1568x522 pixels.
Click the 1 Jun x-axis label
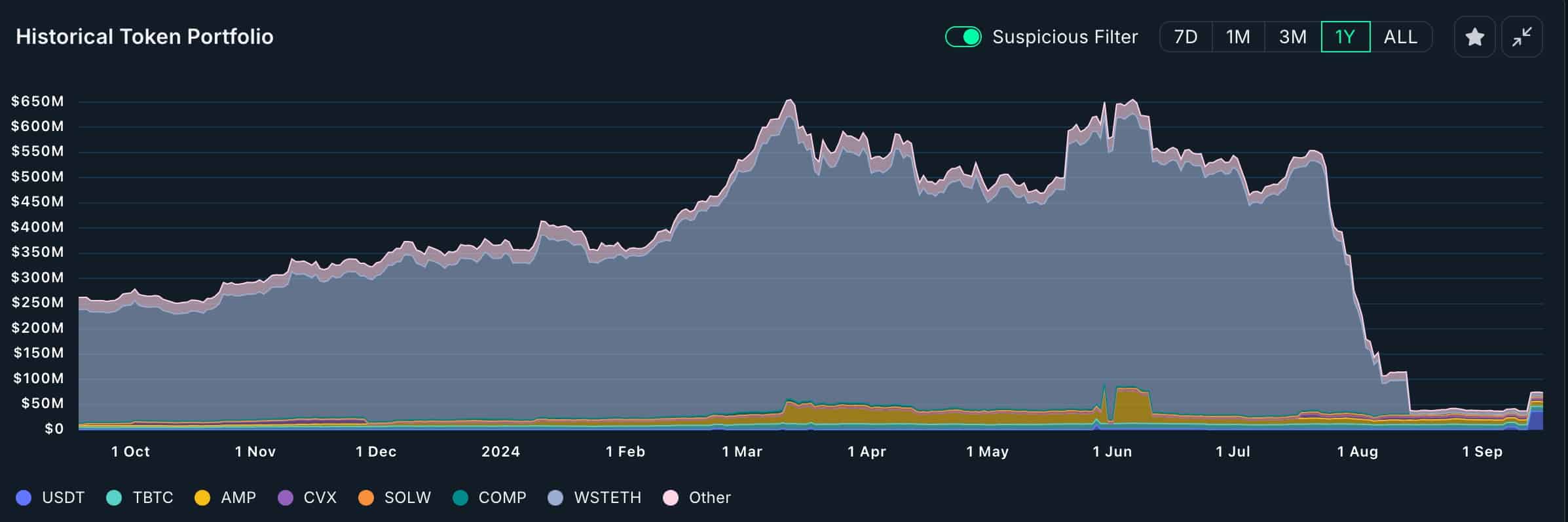click(x=1112, y=452)
